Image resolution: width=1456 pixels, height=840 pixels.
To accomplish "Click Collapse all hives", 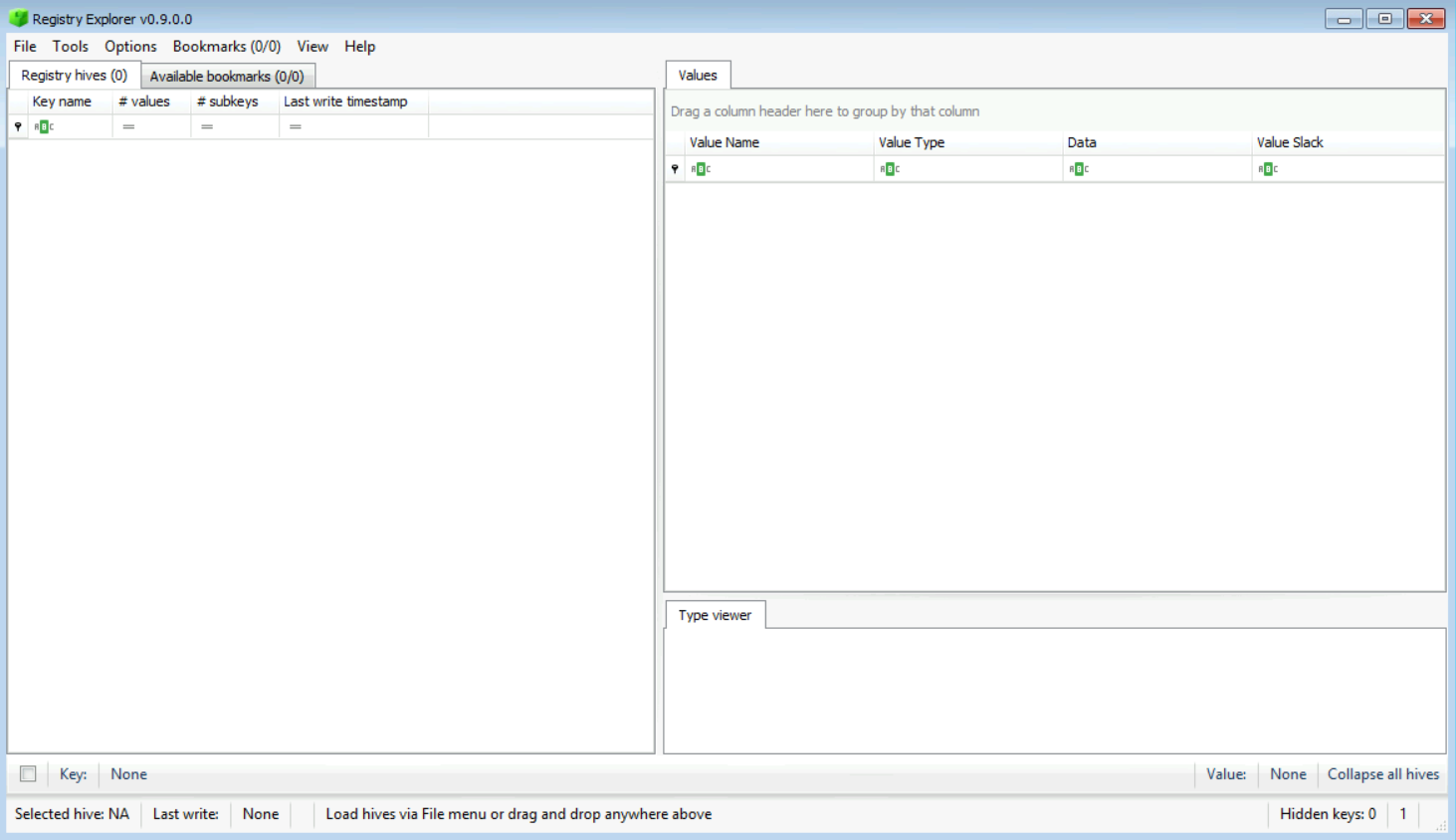I will (1383, 774).
